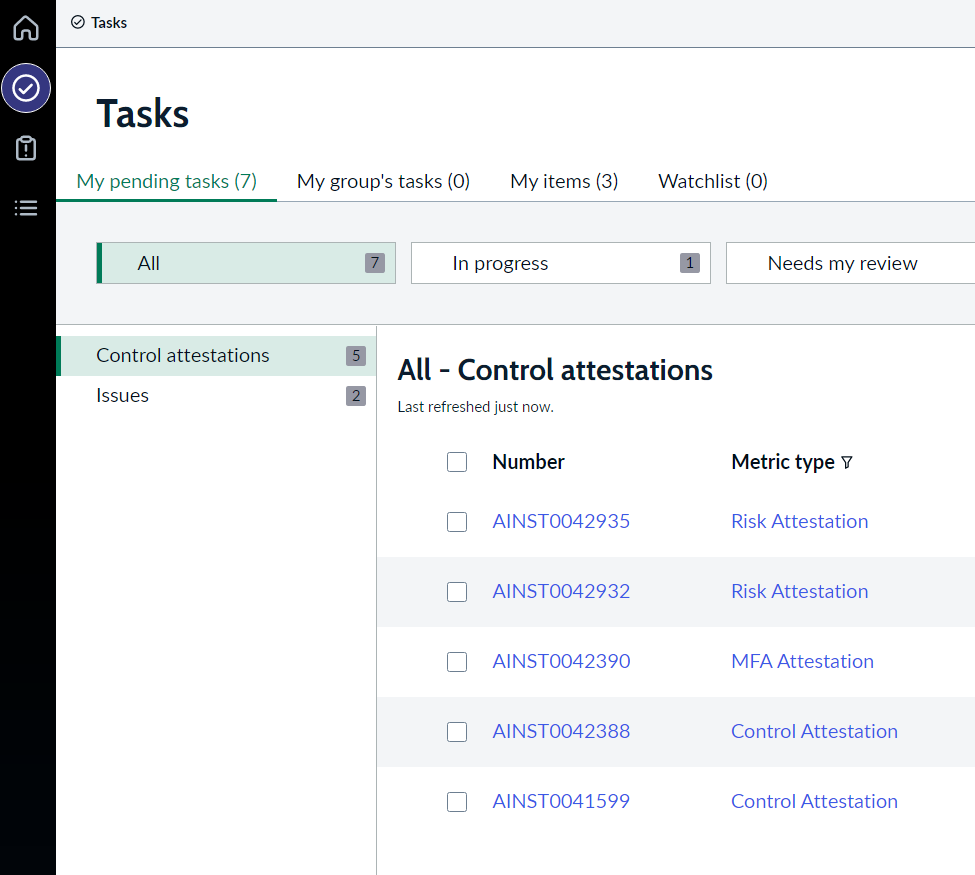
Task: Check the select-all checkbox in the table header
Action: pos(457,462)
